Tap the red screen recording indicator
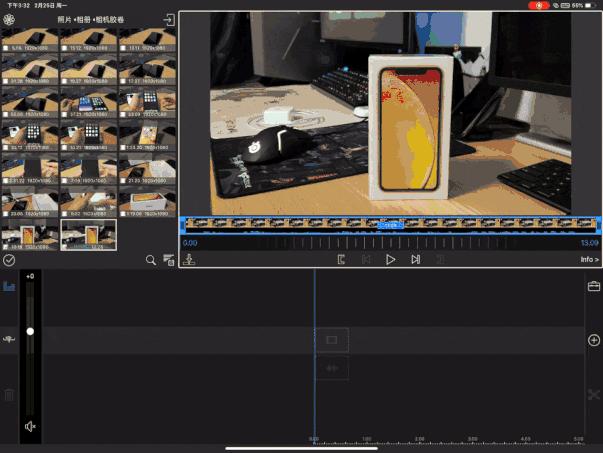This screenshot has width=603, height=453. point(539,5)
